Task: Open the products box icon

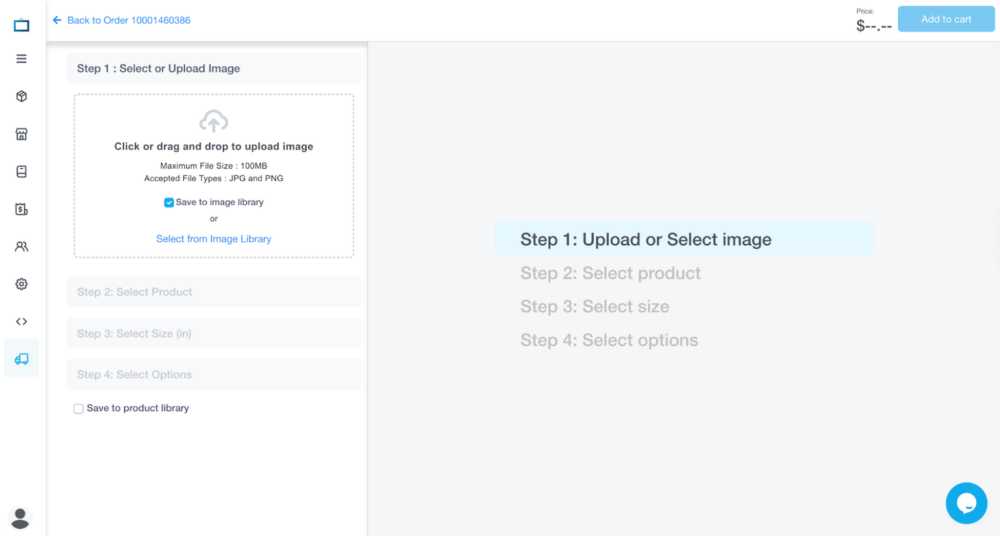Action: click(21, 96)
